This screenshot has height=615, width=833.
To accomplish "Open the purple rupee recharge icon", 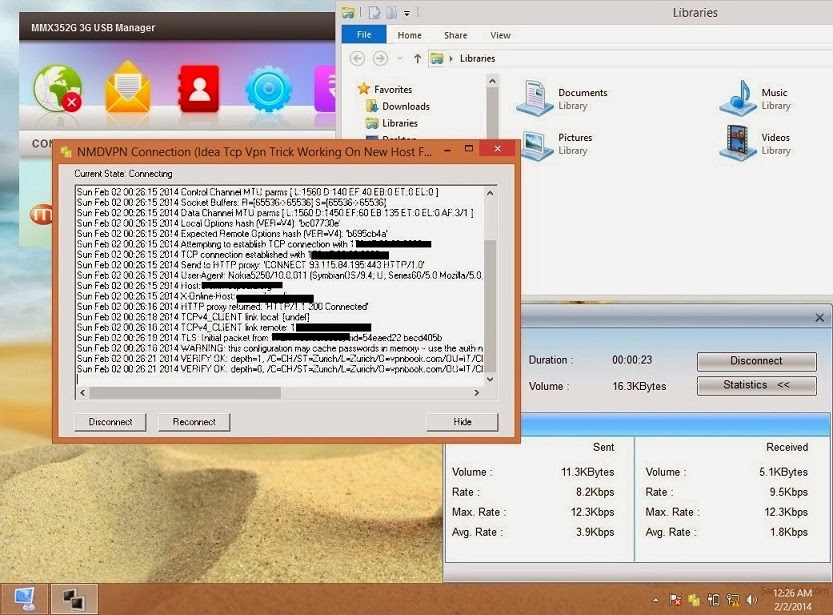I will (325, 89).
